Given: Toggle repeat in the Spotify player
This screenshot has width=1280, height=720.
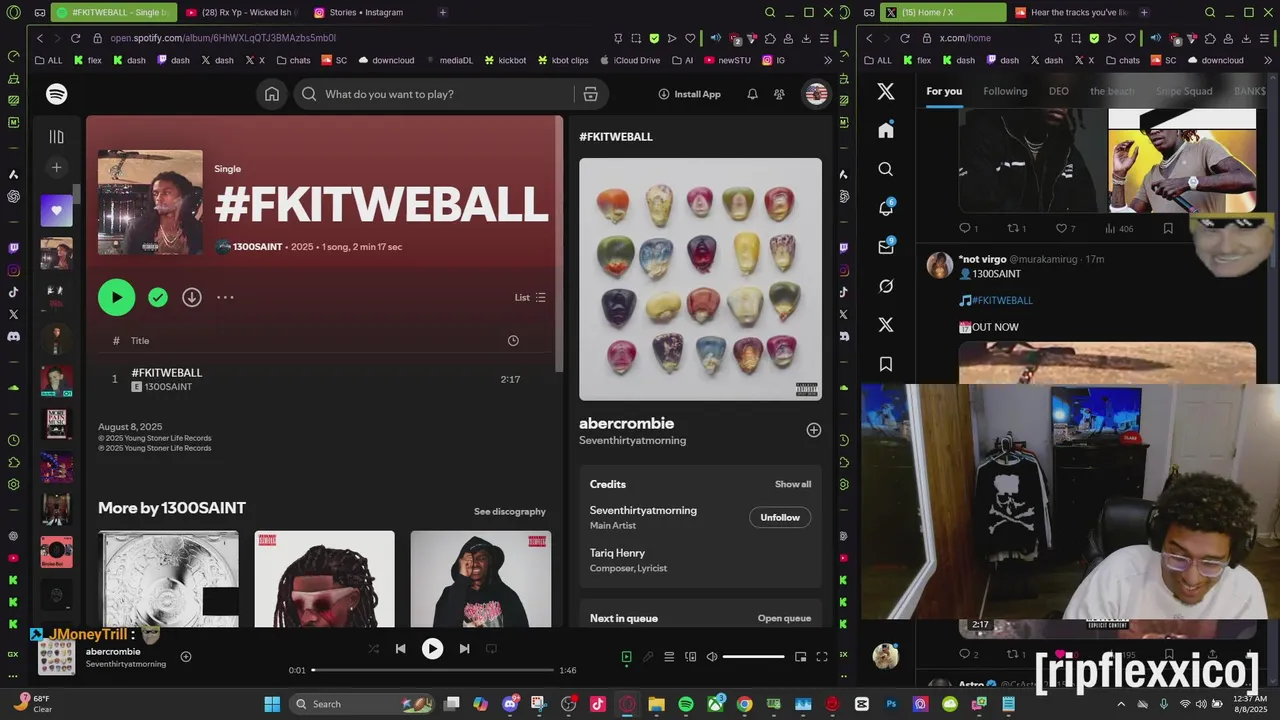Looking at the screenshot, I should point(491,648).
